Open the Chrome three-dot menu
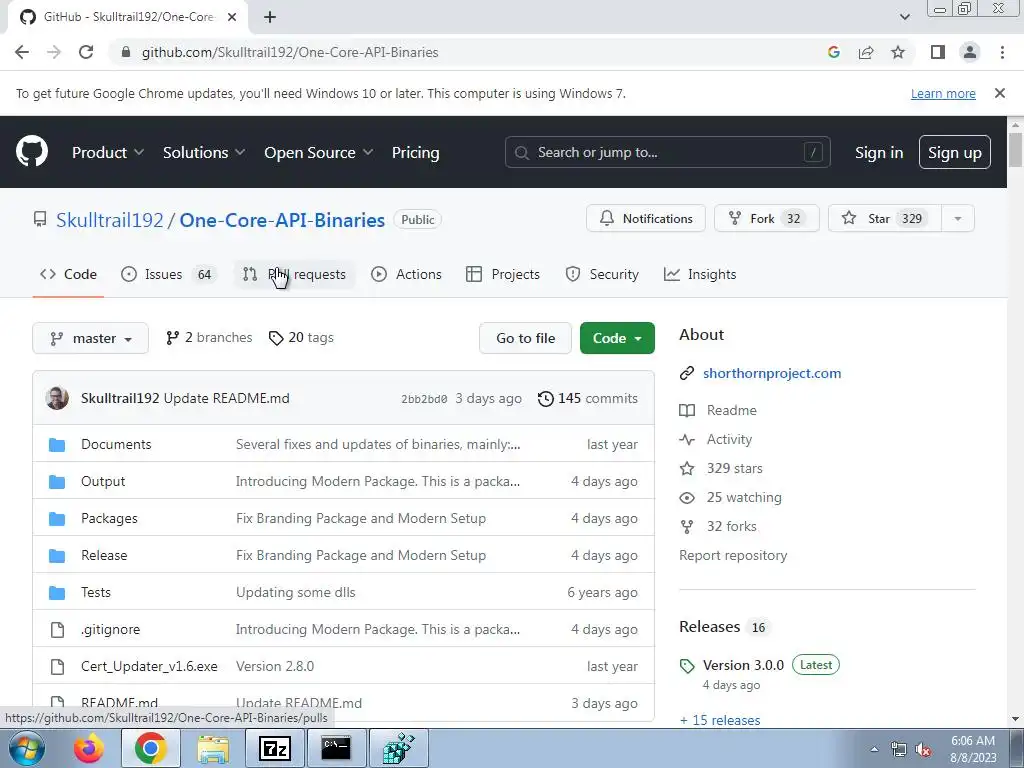The image size is (1024, 768). pyautogui.click(x=1002, y=52)
